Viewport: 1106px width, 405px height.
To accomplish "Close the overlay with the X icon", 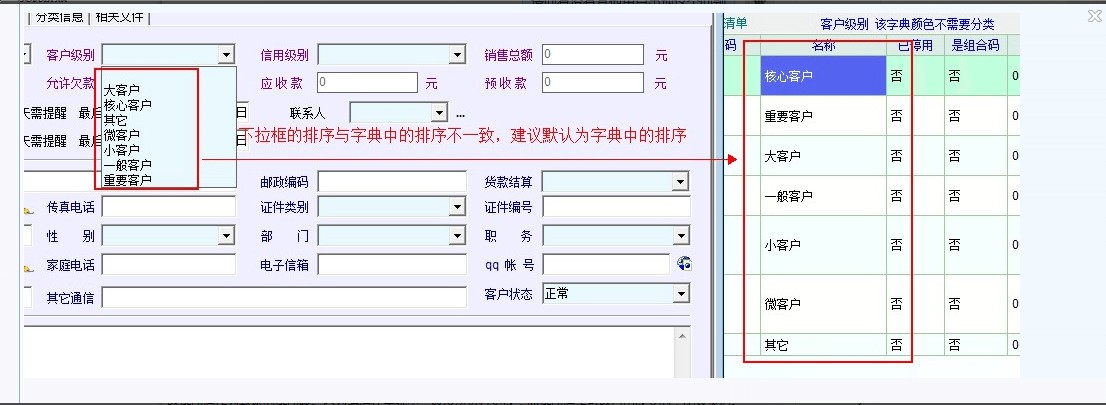I will tap(1093, 15).
